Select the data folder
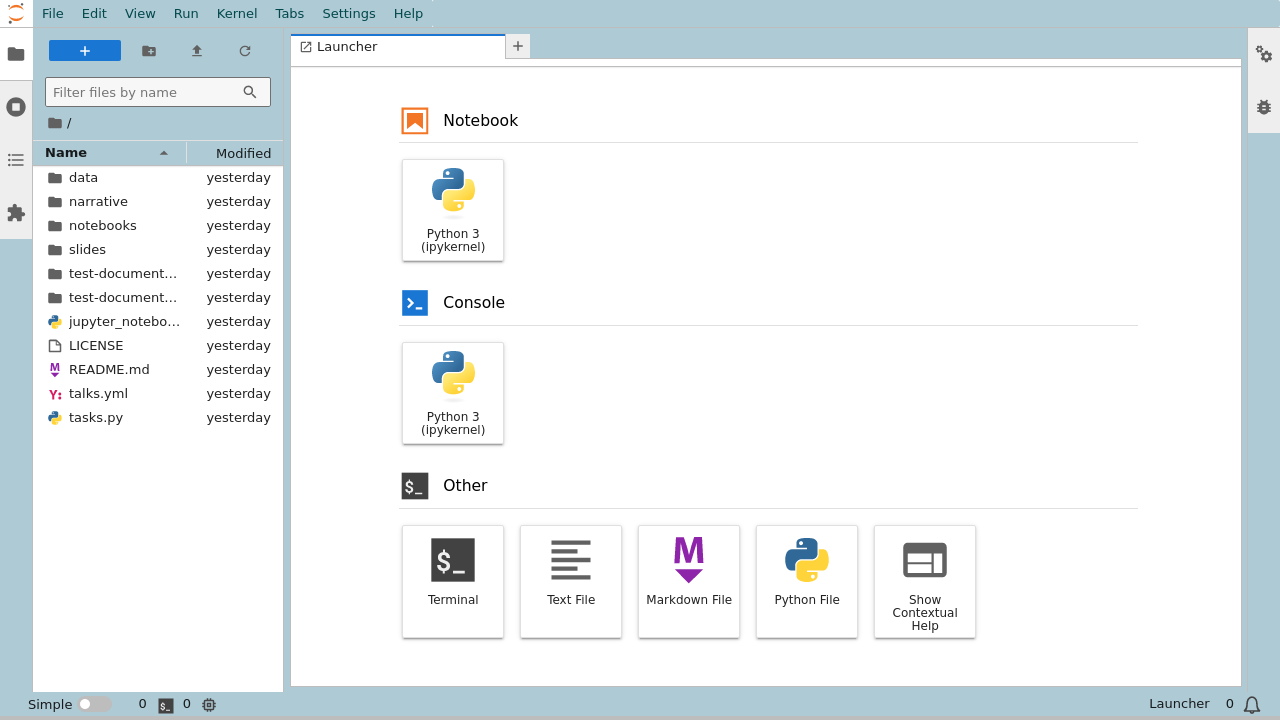This screenshot has width=1280, height=720. [x=158, y=178]
